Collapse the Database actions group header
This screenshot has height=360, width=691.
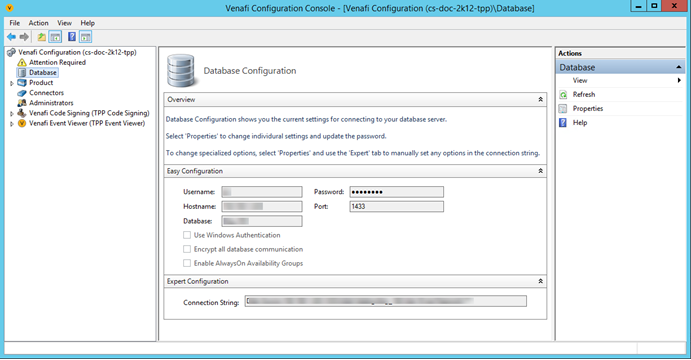click(x=679, y=67)
